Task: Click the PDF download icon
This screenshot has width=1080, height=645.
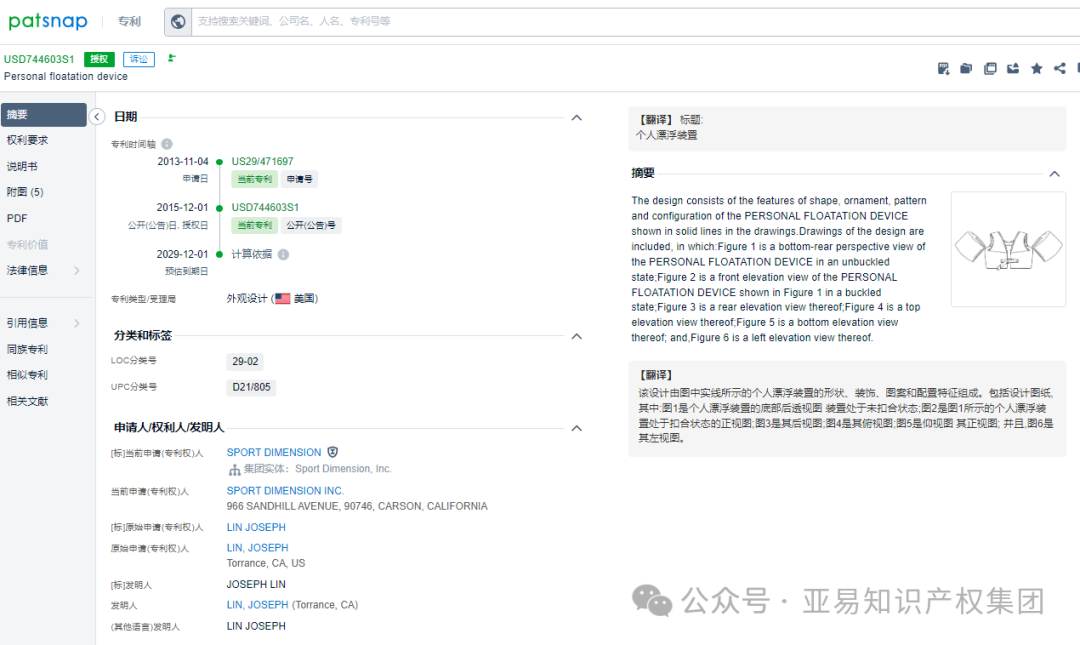Action: 943,68
